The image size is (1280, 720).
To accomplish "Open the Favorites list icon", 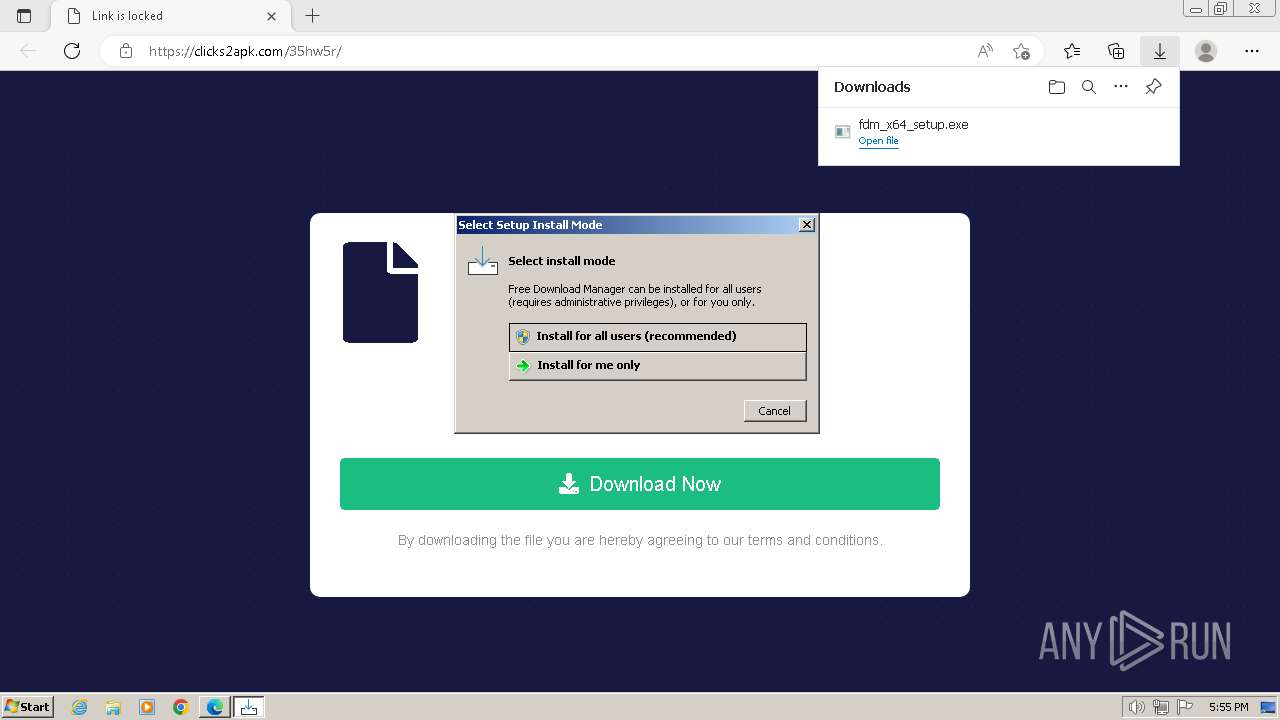I will coord(1072,51).
